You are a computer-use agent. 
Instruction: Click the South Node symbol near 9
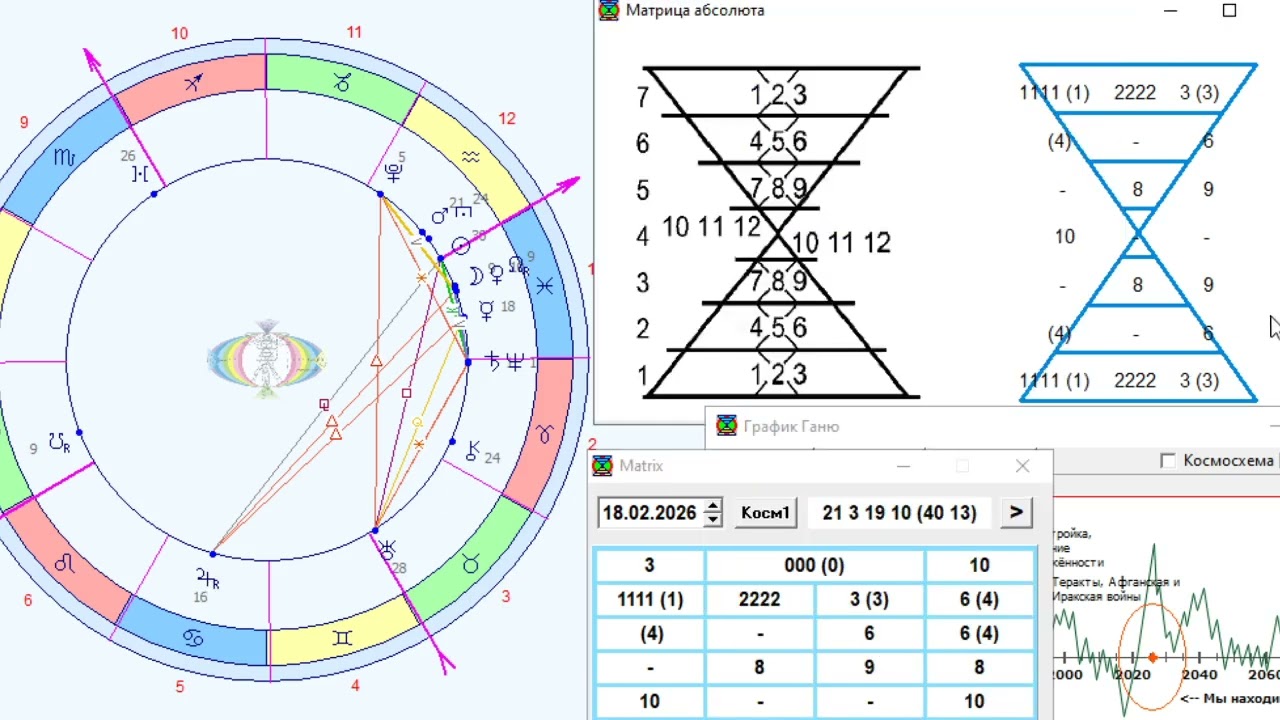coord(61,441)
